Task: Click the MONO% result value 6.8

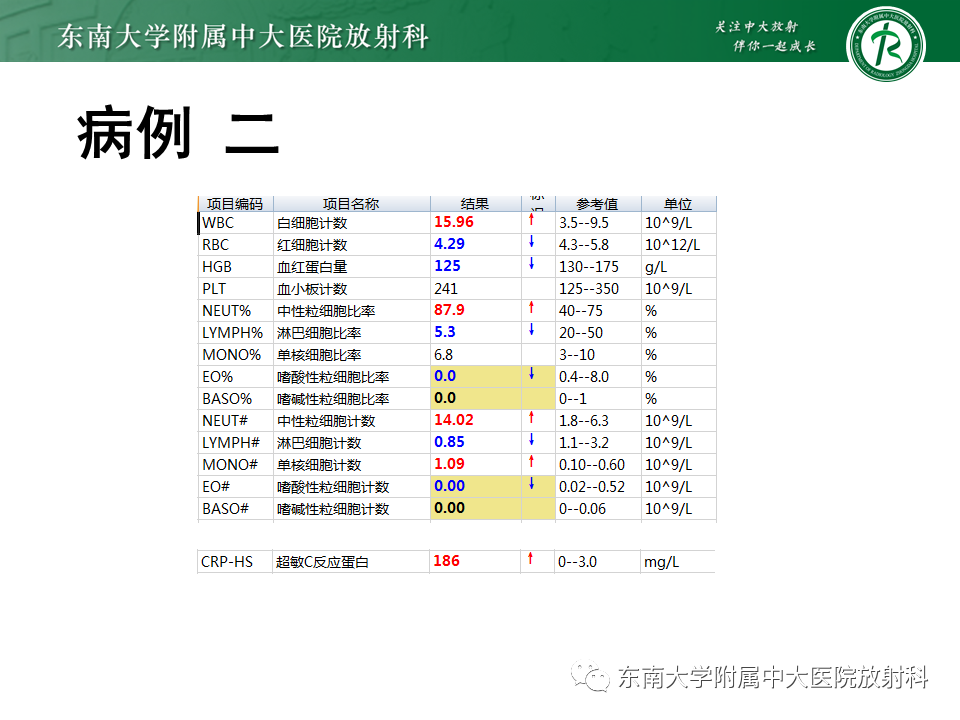Action: coord(443,355)
